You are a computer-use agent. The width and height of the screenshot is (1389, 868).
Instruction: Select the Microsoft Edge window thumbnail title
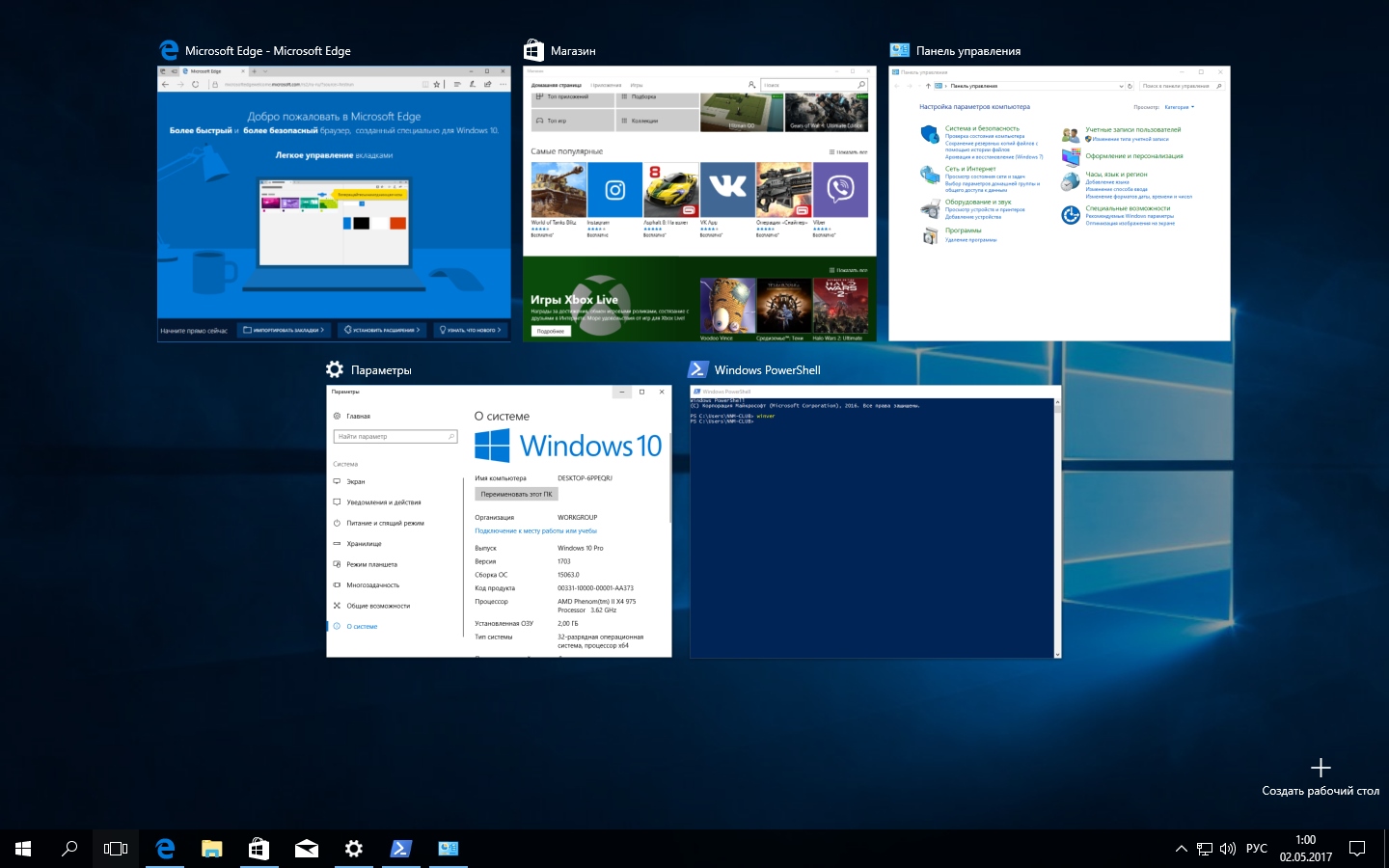(268, 51)
